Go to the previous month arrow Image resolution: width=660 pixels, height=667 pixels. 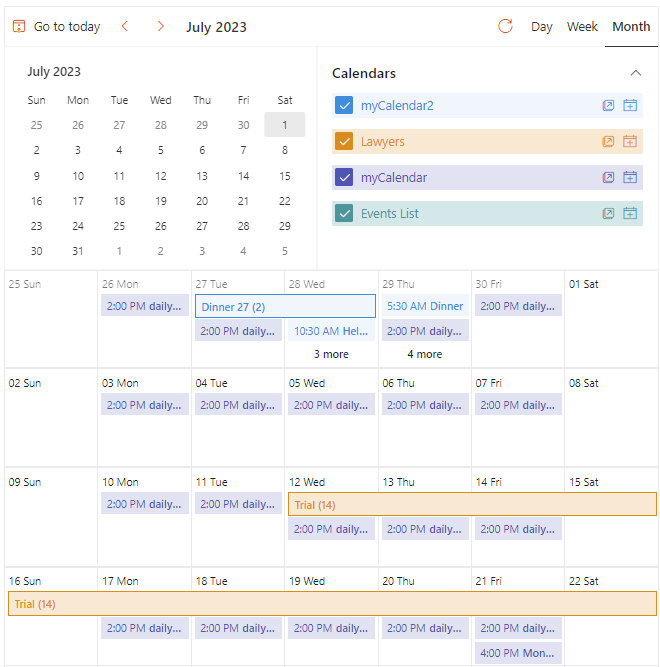click(125, 26)
